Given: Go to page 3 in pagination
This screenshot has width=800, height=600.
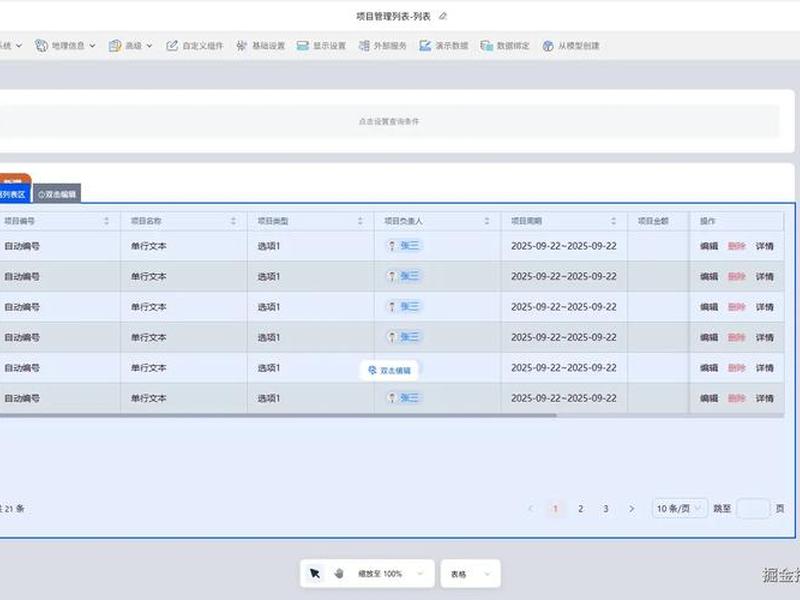Looking at the screenshot, I should tap(606, 509).
